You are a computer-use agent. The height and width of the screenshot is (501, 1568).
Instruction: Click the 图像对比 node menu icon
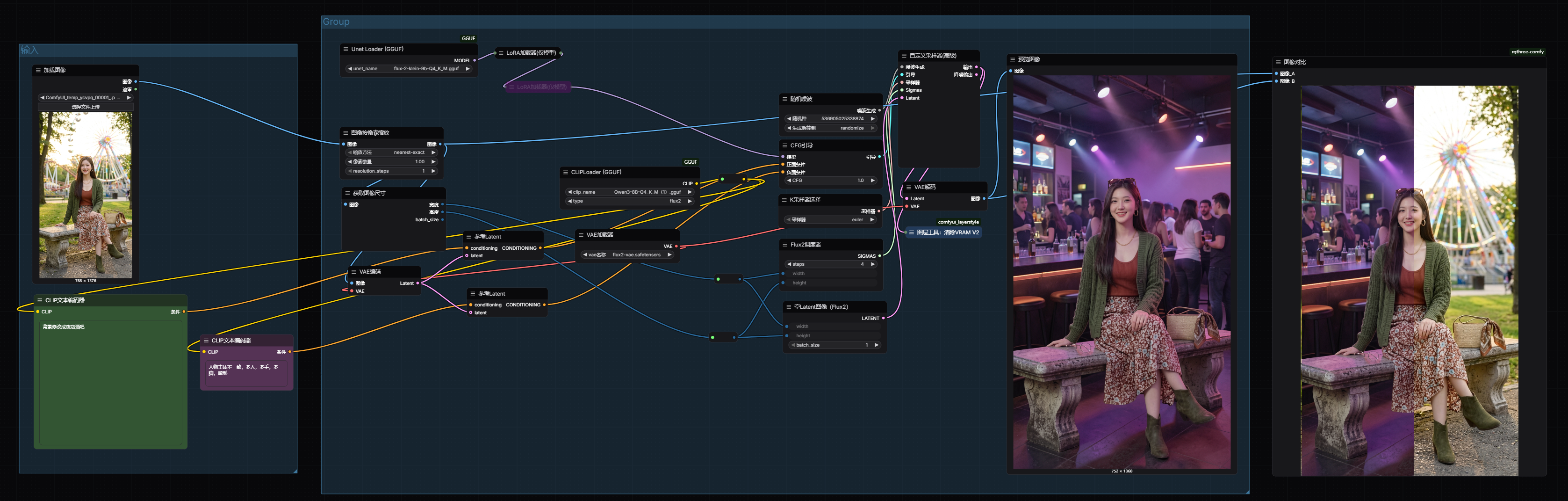click(1278, 62)
